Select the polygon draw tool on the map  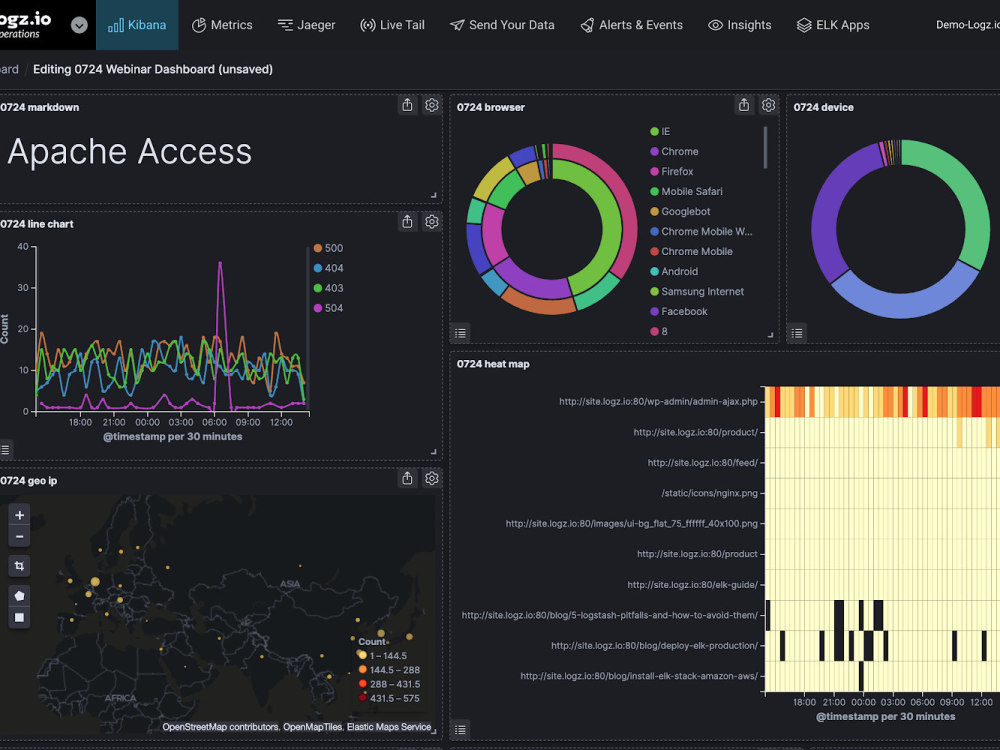19,595
